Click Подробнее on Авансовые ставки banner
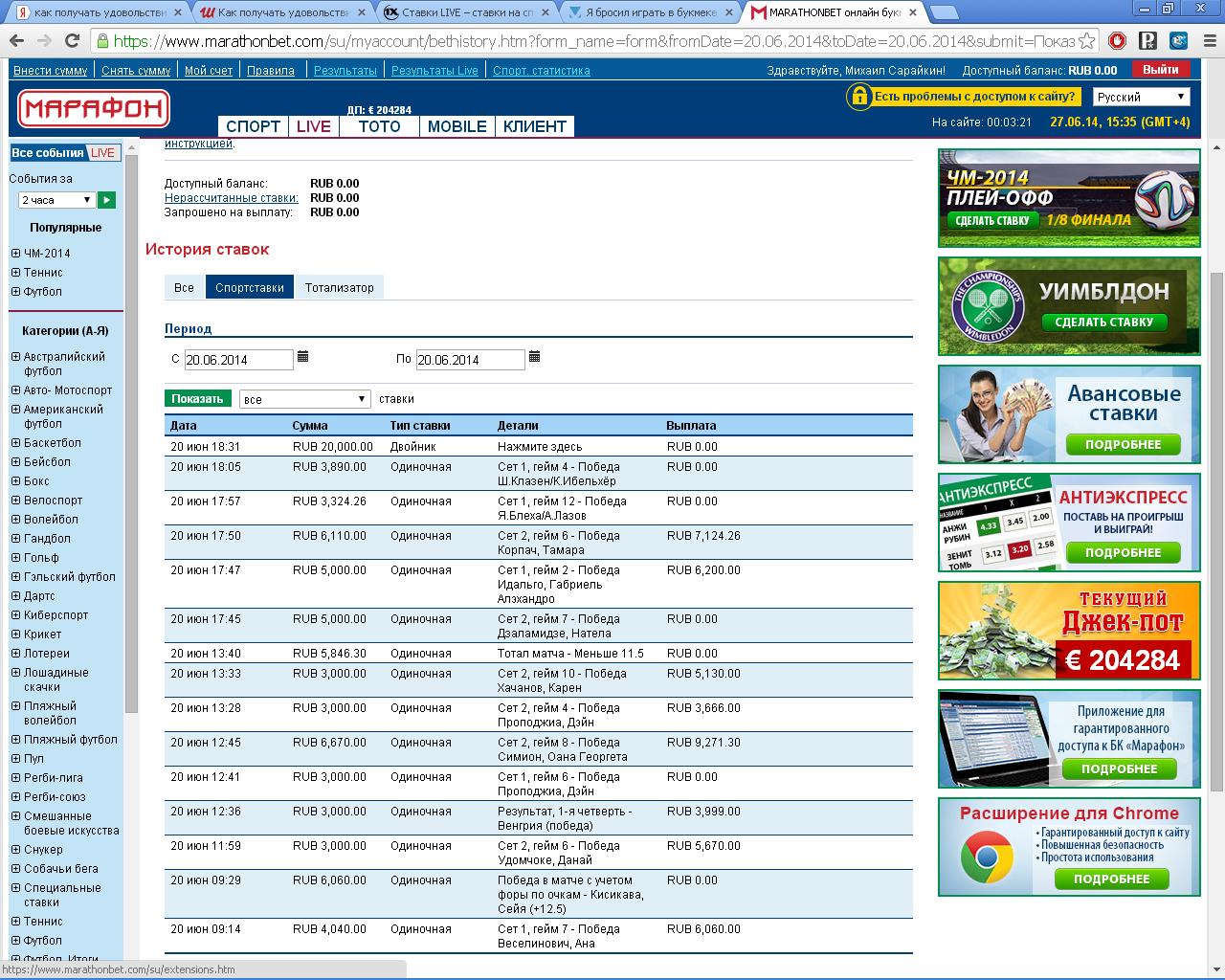This screenshot has height=980, width=1225. pos(1124,444)
